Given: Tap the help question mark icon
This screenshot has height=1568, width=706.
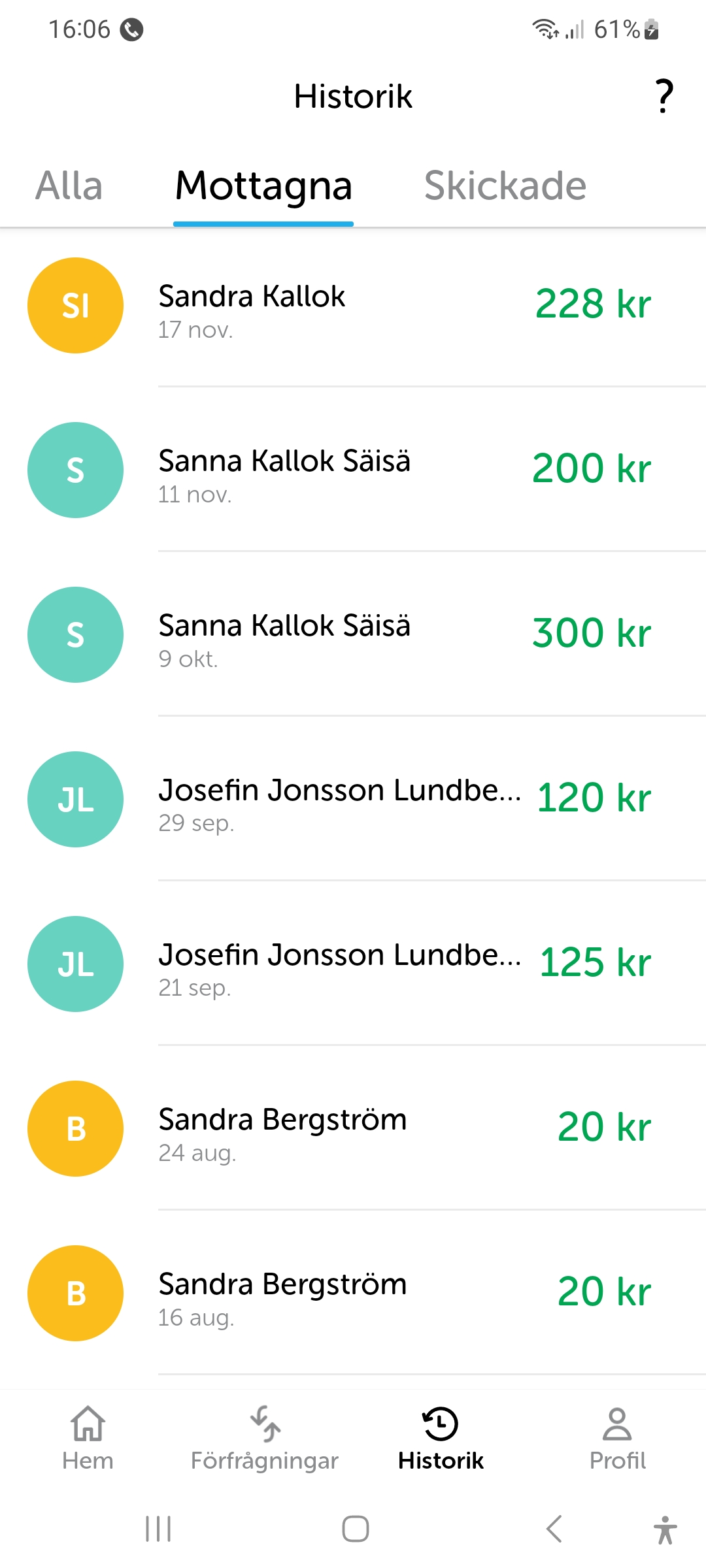Looking at the screenshot, I should click(664, 96).
